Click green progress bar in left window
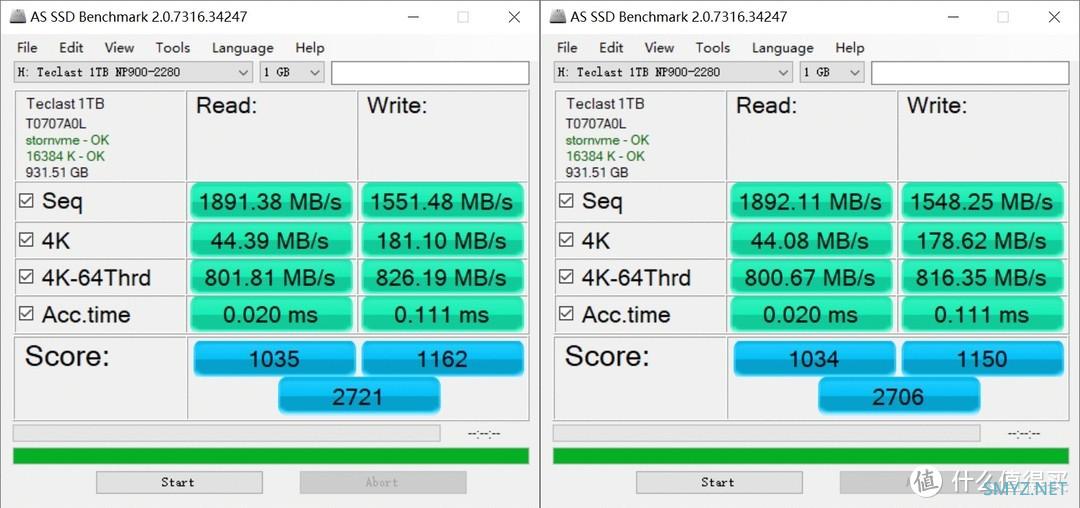1080x508 pixels. click(271, 456)
